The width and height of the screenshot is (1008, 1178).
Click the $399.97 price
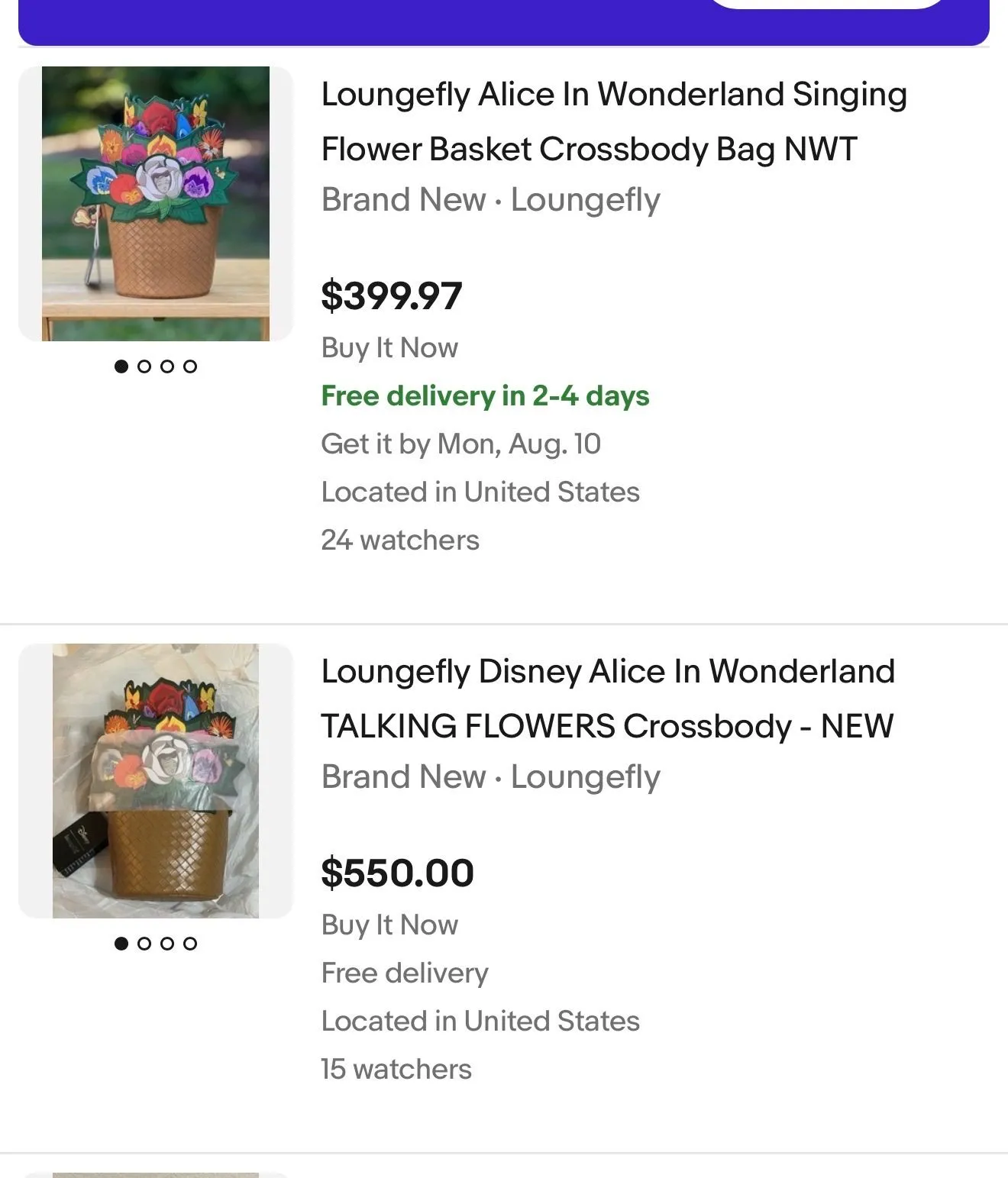pyautogui.click(x=392, y=296)
